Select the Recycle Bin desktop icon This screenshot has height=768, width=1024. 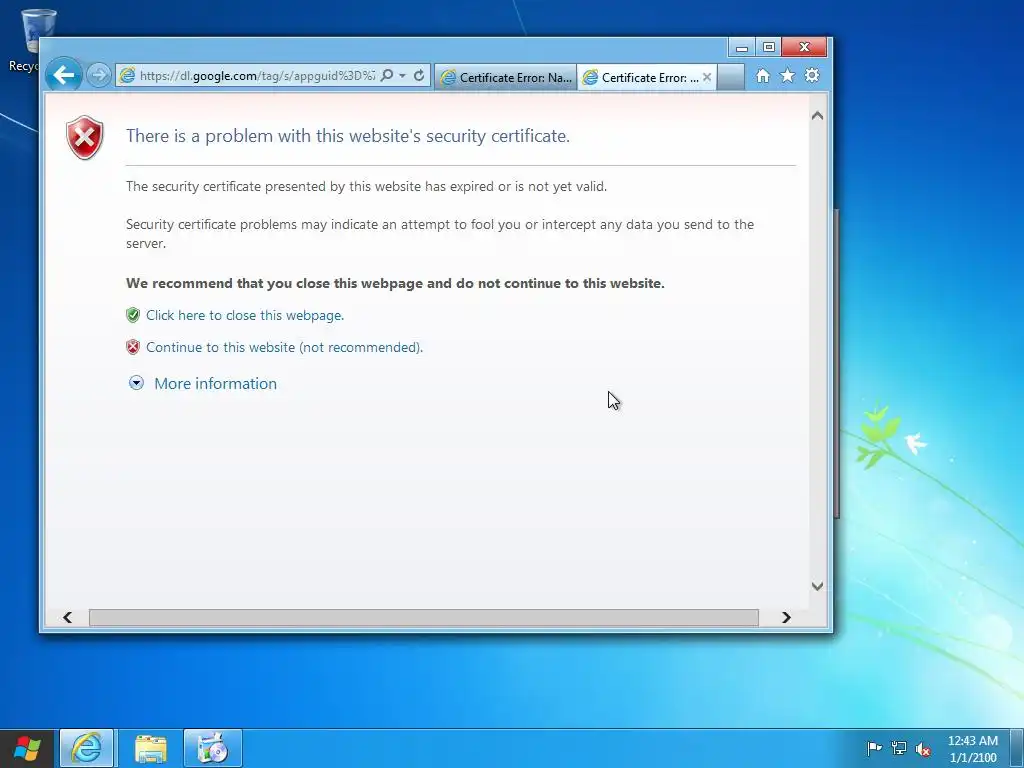31,40
